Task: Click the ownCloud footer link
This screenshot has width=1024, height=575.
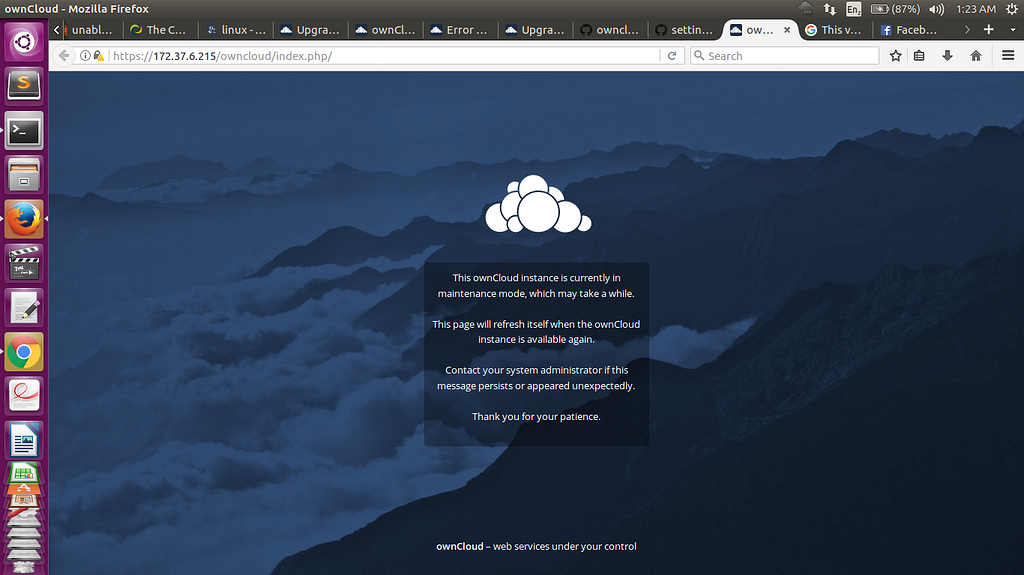Action: pos(460,546)
